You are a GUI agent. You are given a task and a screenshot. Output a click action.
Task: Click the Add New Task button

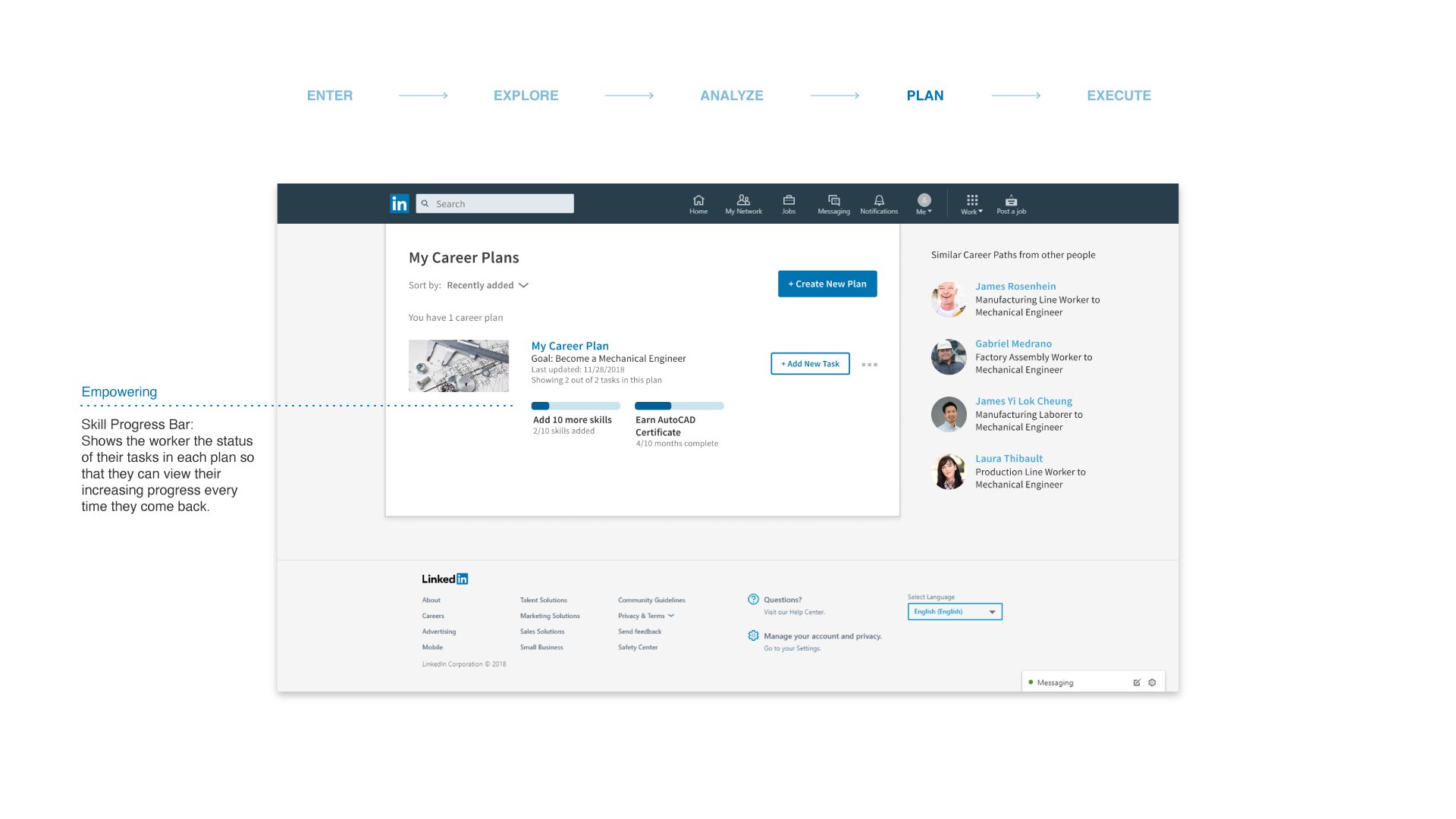810,364
